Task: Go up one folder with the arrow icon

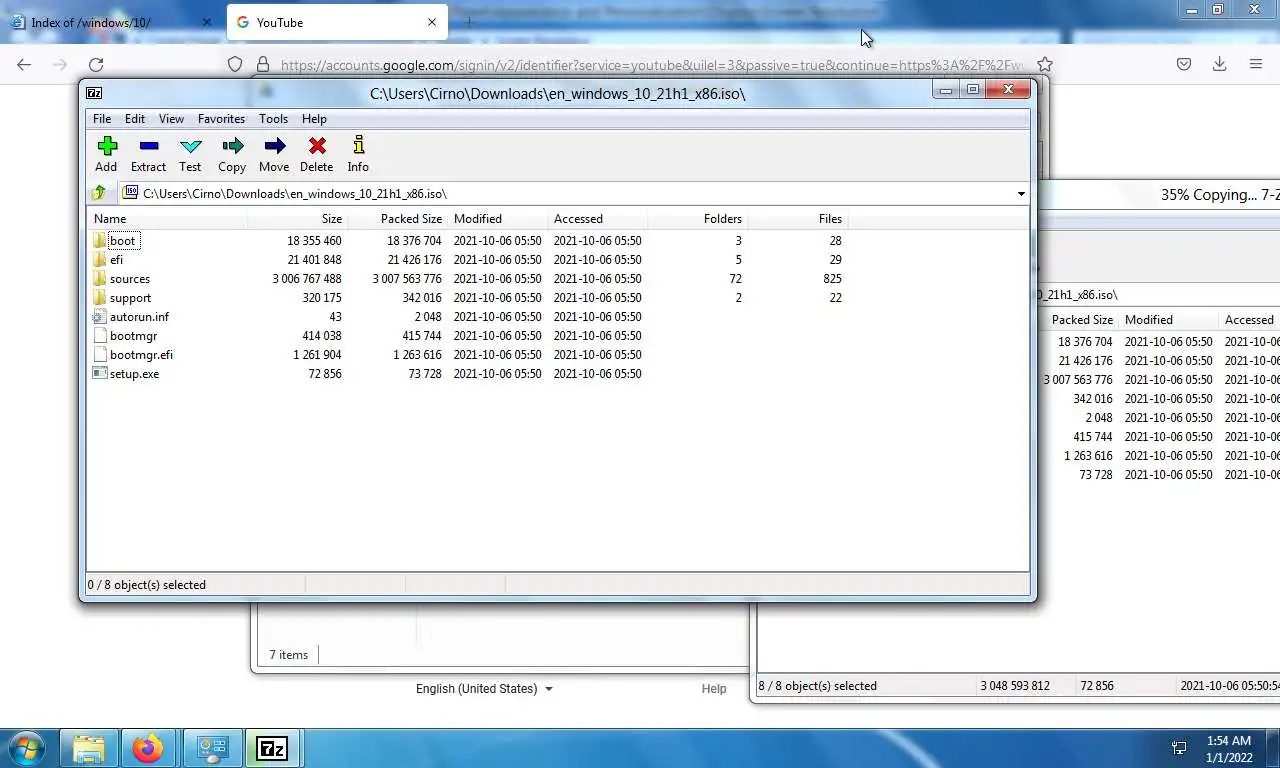Action: click(x=99, y=193)
